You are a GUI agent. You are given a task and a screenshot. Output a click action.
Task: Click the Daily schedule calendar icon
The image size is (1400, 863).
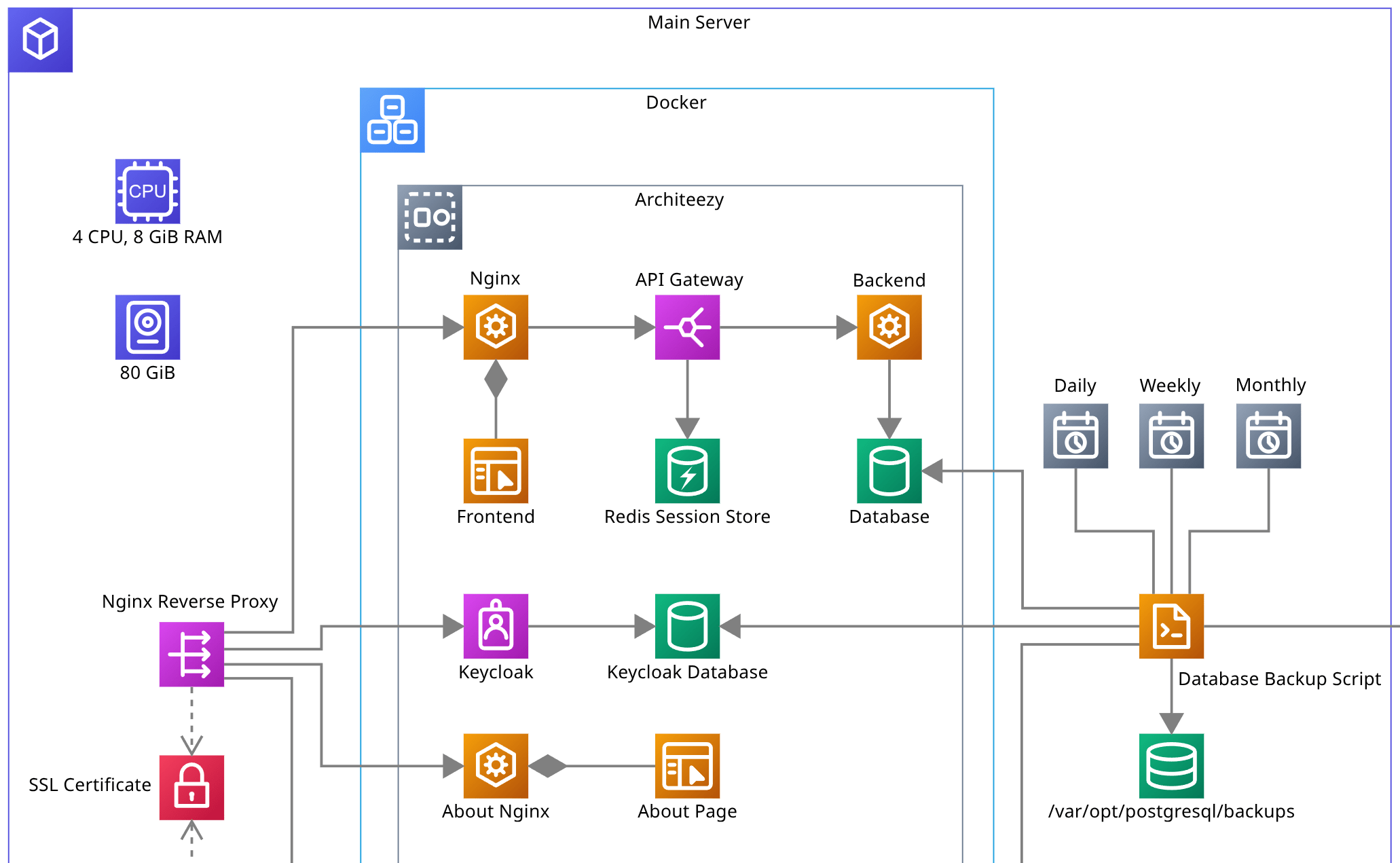point(1076,436)
